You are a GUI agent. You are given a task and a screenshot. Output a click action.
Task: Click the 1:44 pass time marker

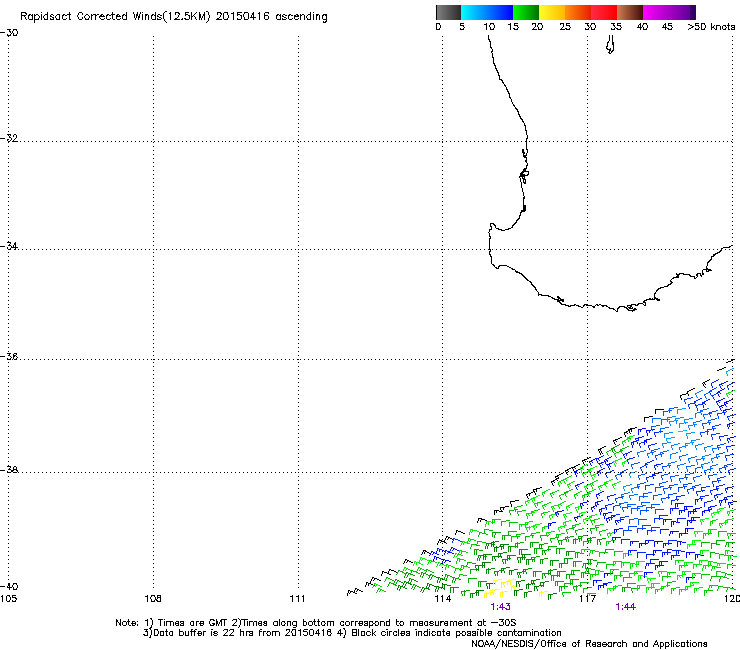click(x=625, y=607)
